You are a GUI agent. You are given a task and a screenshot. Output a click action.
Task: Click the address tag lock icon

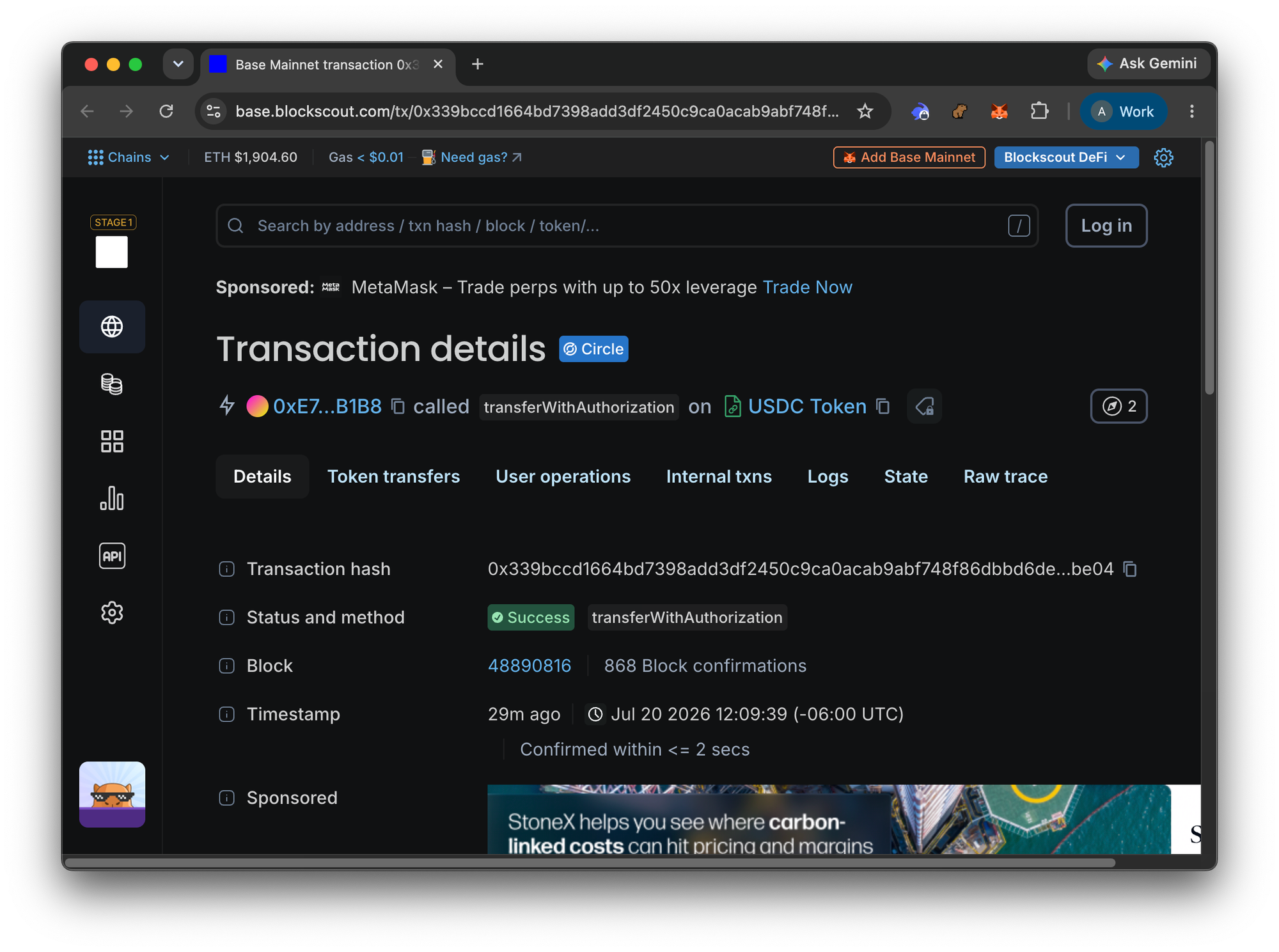click(925, 407)
